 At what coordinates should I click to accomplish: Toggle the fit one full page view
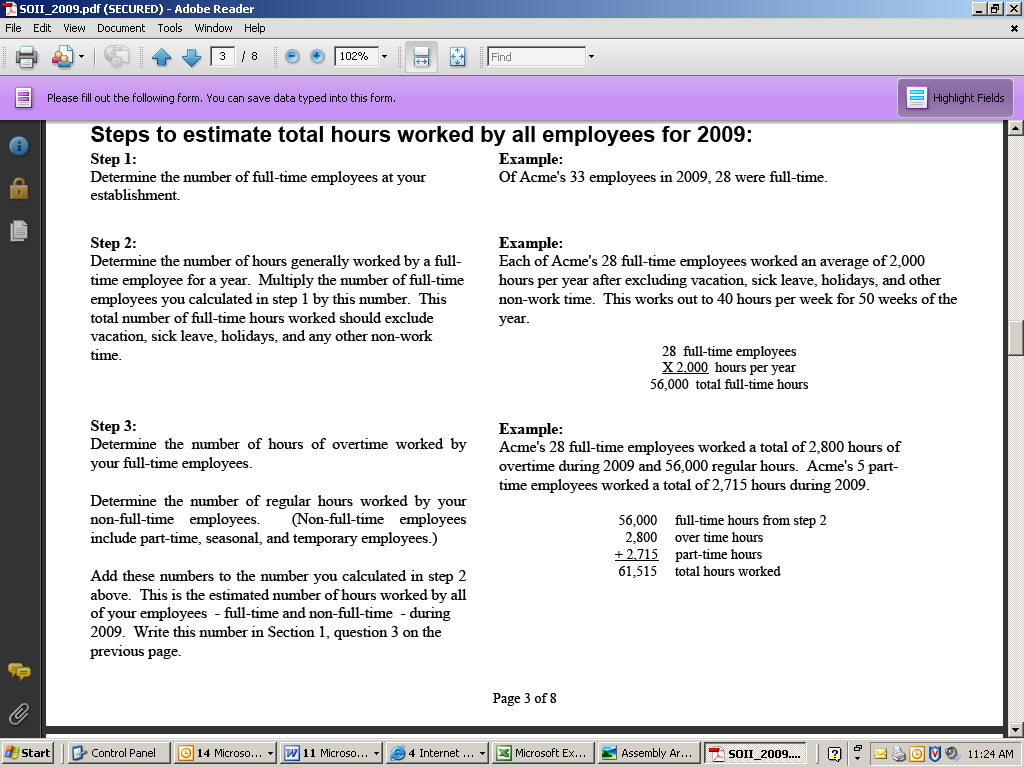point(457,57)
